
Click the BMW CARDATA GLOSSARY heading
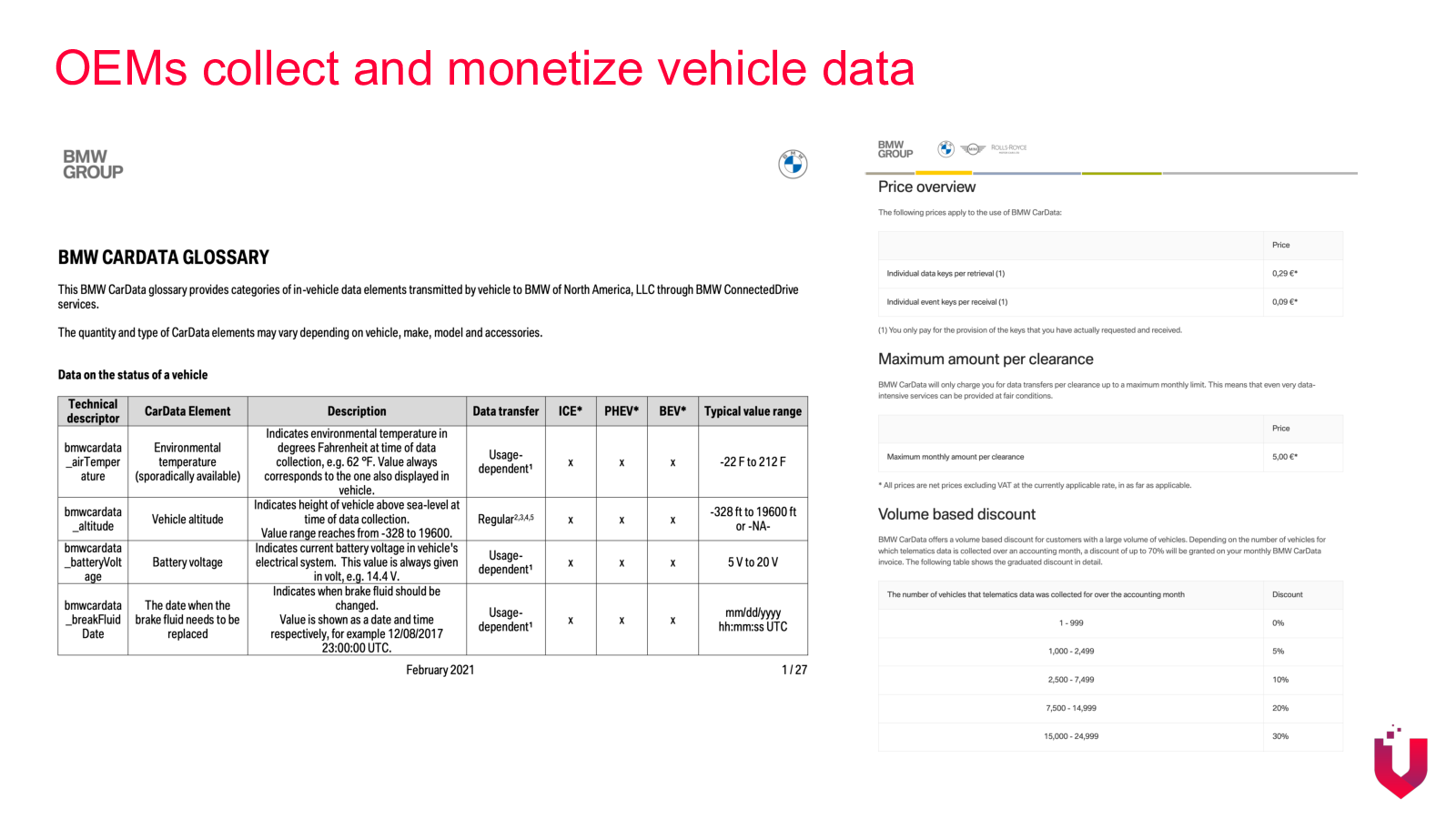click(x=164, y=258)
